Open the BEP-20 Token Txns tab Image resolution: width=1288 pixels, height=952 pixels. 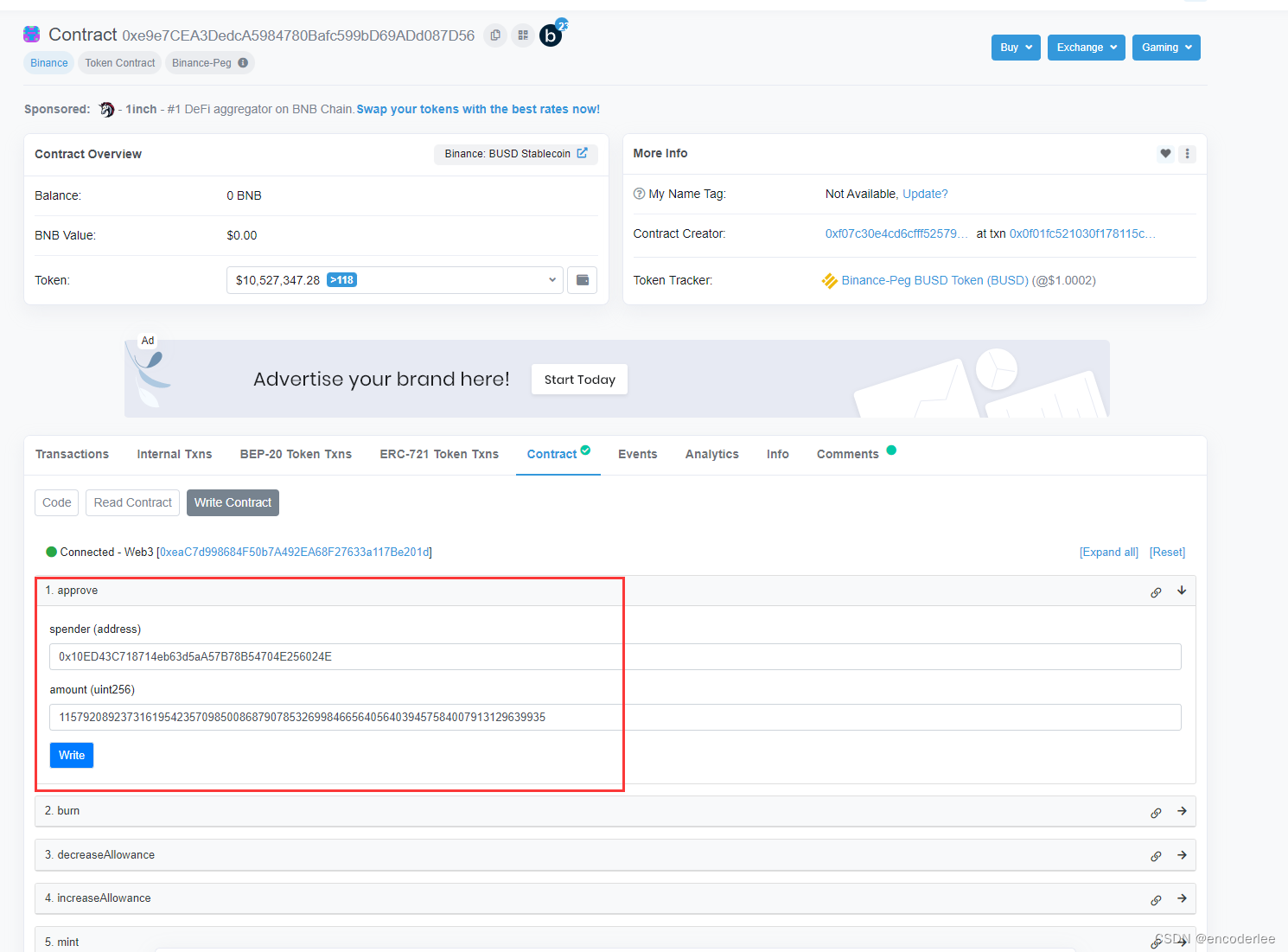coord(296,454)
